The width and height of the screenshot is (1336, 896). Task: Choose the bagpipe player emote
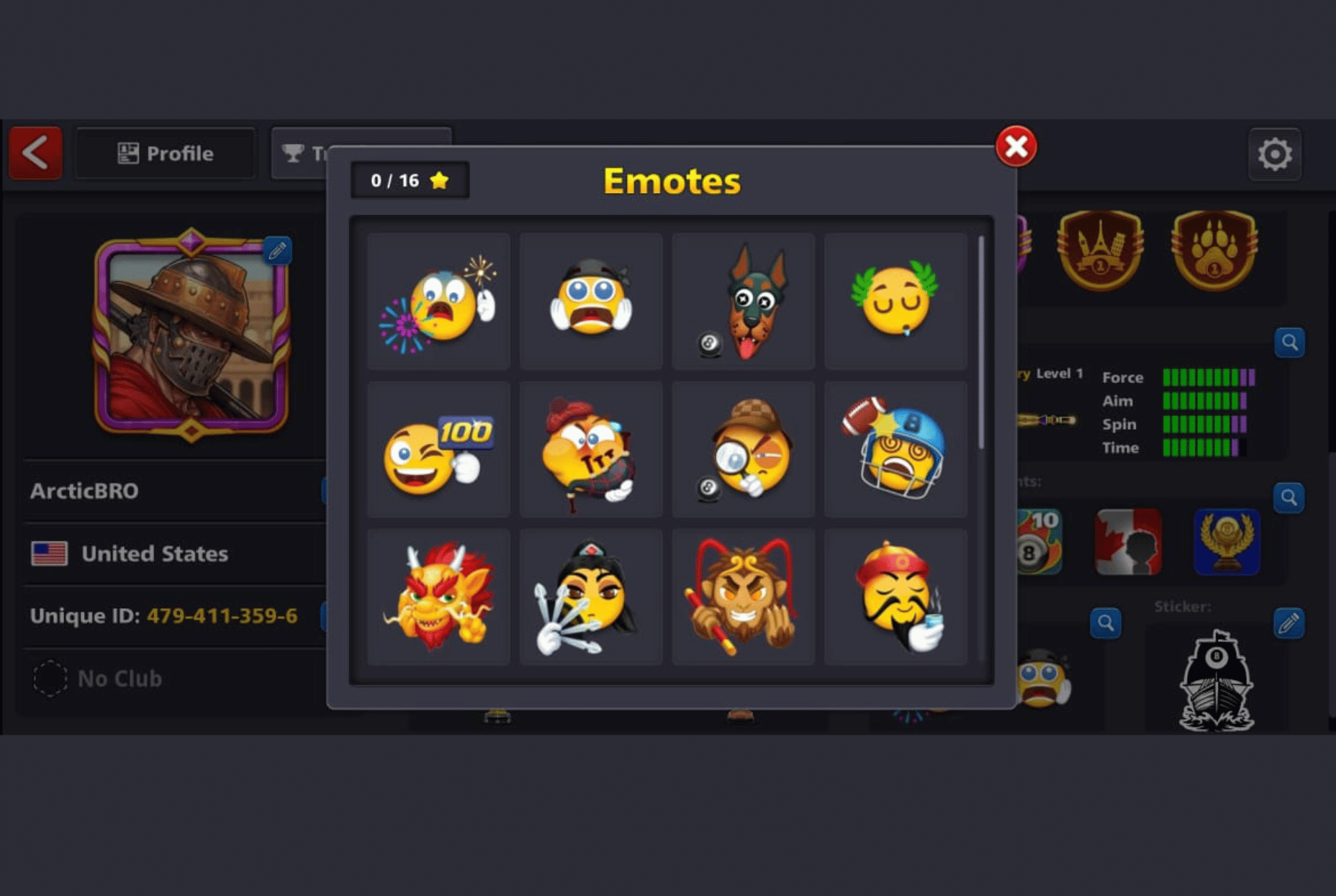tap(591, 450)
